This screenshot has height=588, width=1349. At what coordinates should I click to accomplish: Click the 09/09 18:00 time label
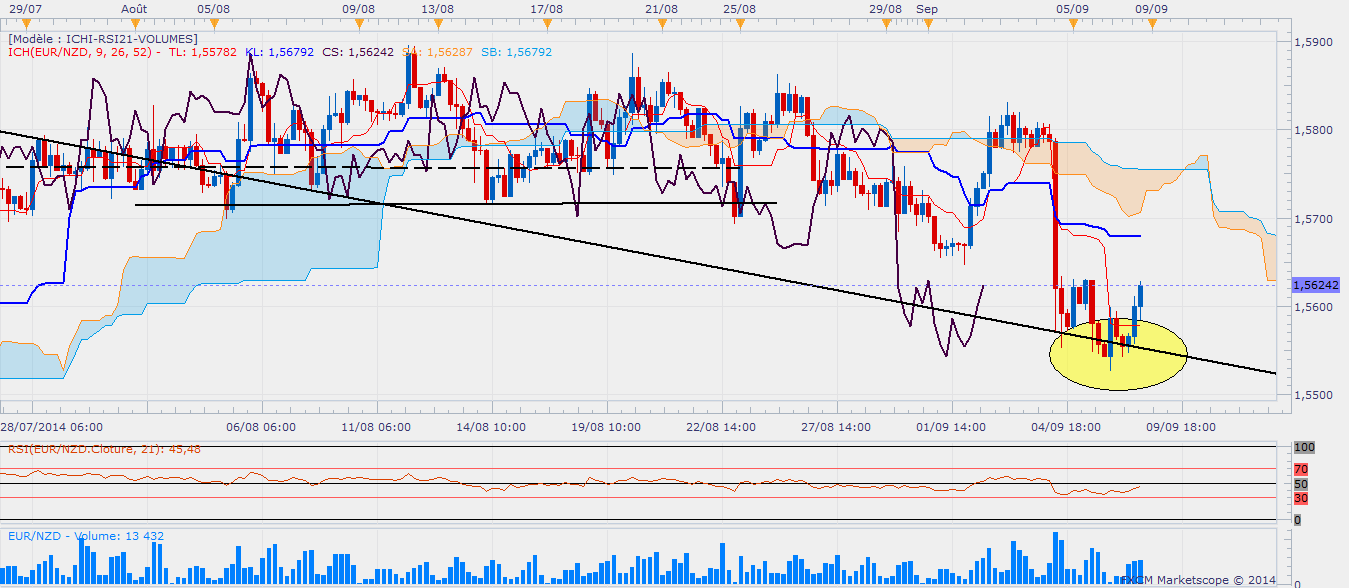[x=1181, y=426]
